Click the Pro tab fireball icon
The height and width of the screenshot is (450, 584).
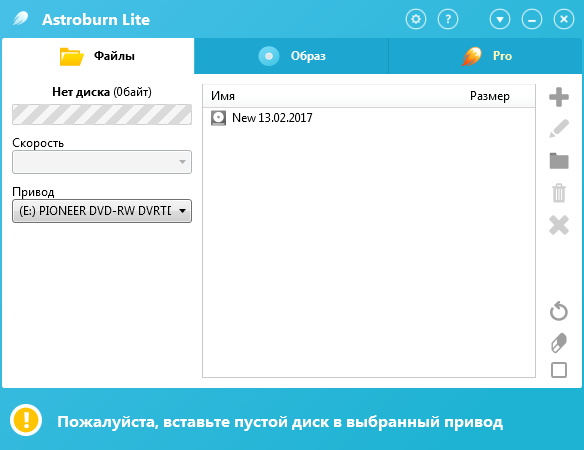click(472, 57)
